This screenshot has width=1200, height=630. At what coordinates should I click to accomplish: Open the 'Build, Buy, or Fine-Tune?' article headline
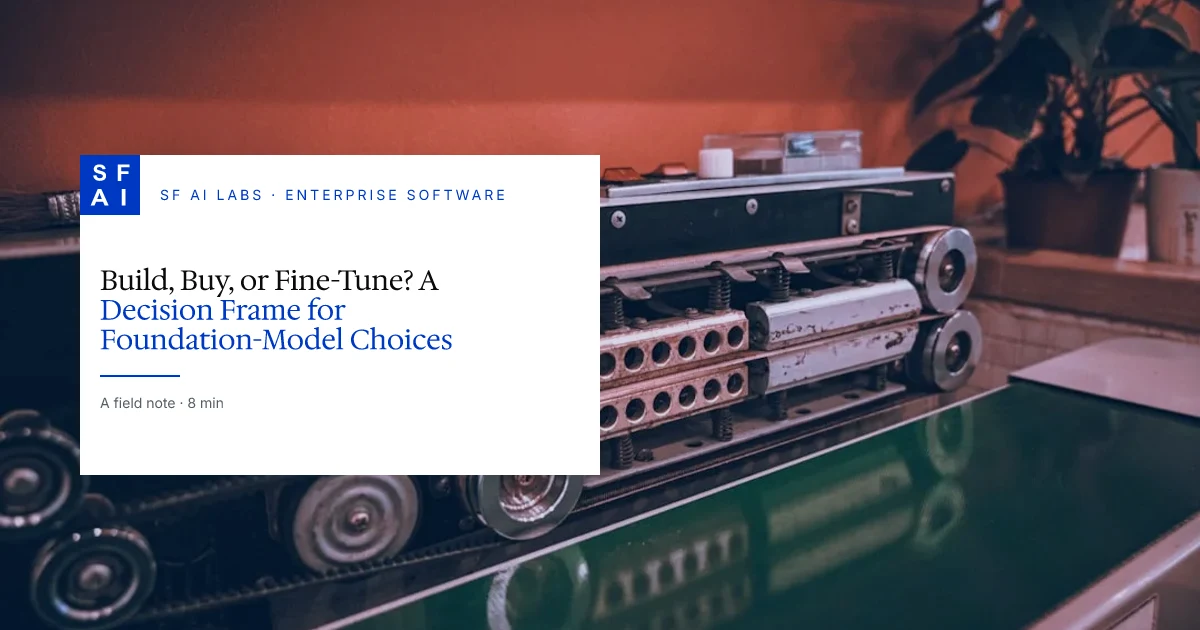[276, 310]
